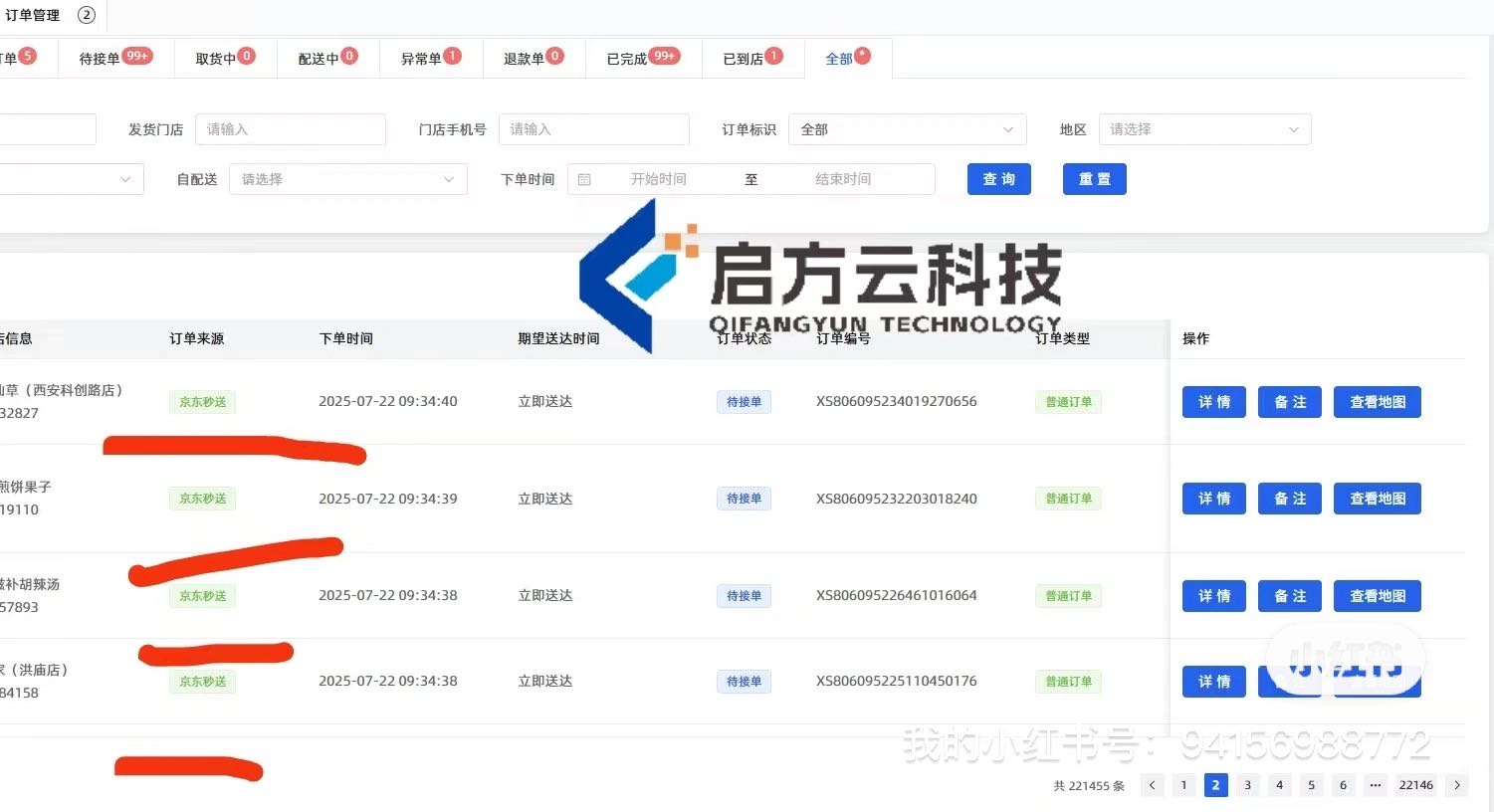Open 详情 for order XS806095226461016064

pos(1214,596)
